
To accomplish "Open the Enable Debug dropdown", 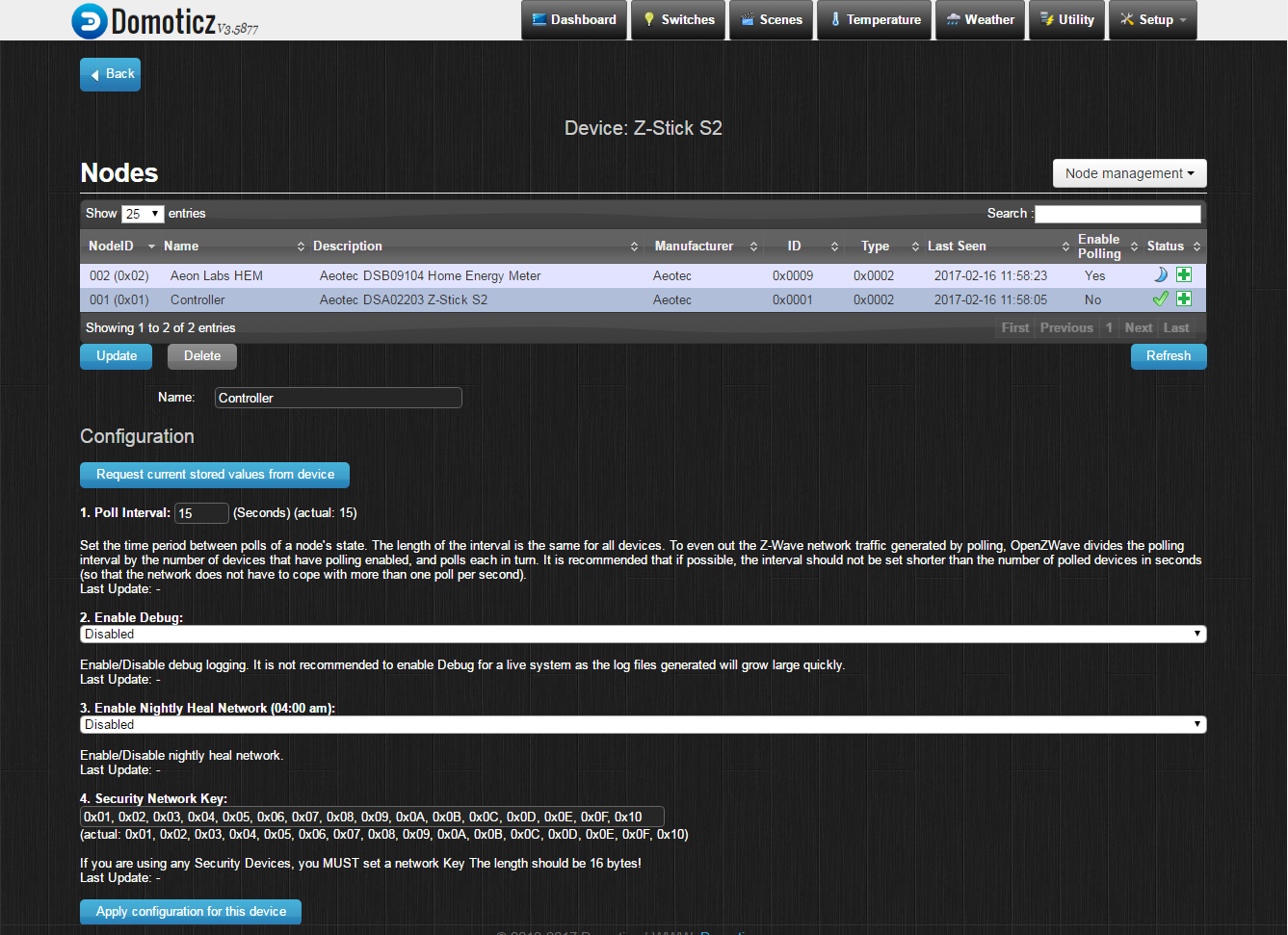I will click(643, 635).
